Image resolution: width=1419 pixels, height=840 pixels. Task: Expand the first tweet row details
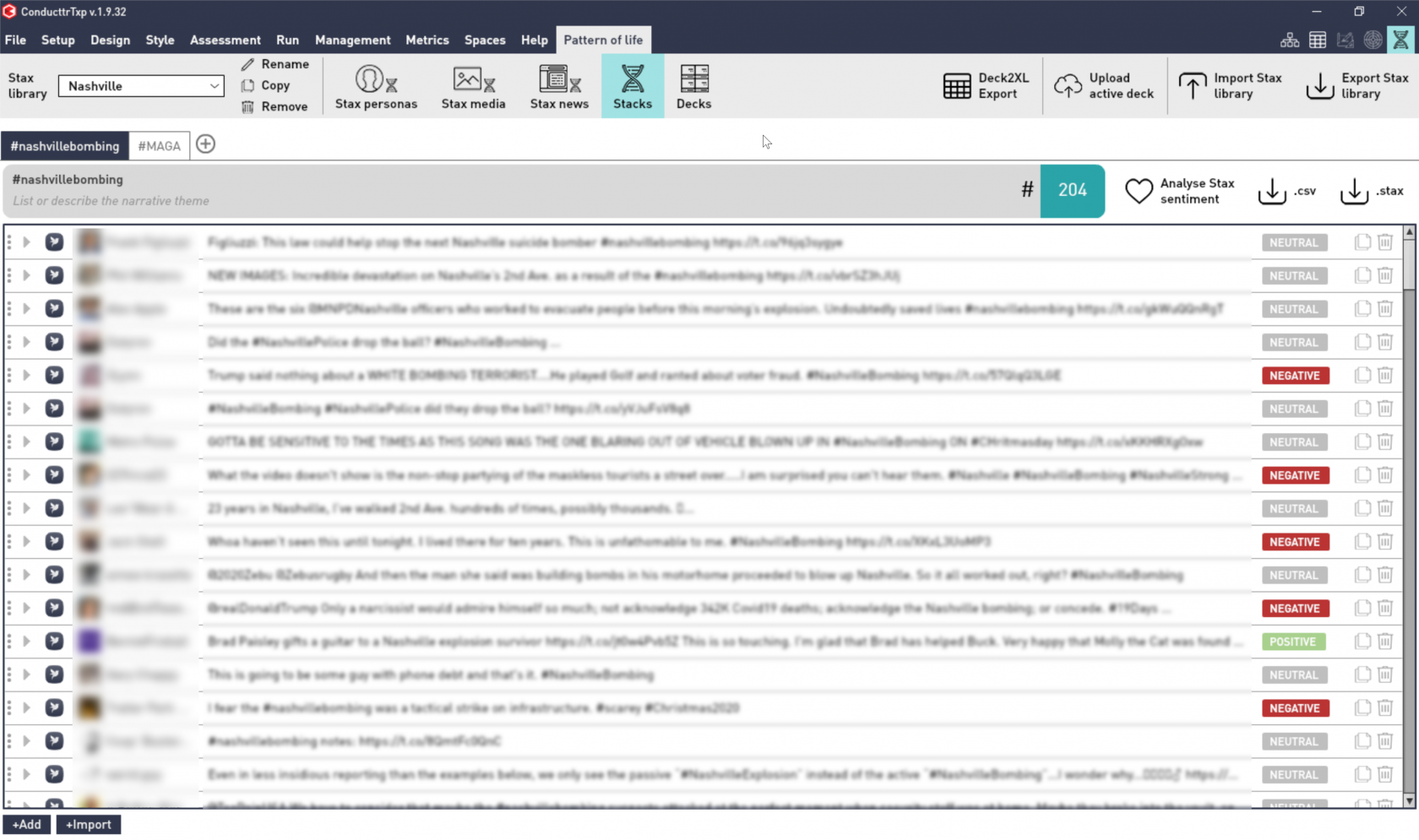(26, 242)
